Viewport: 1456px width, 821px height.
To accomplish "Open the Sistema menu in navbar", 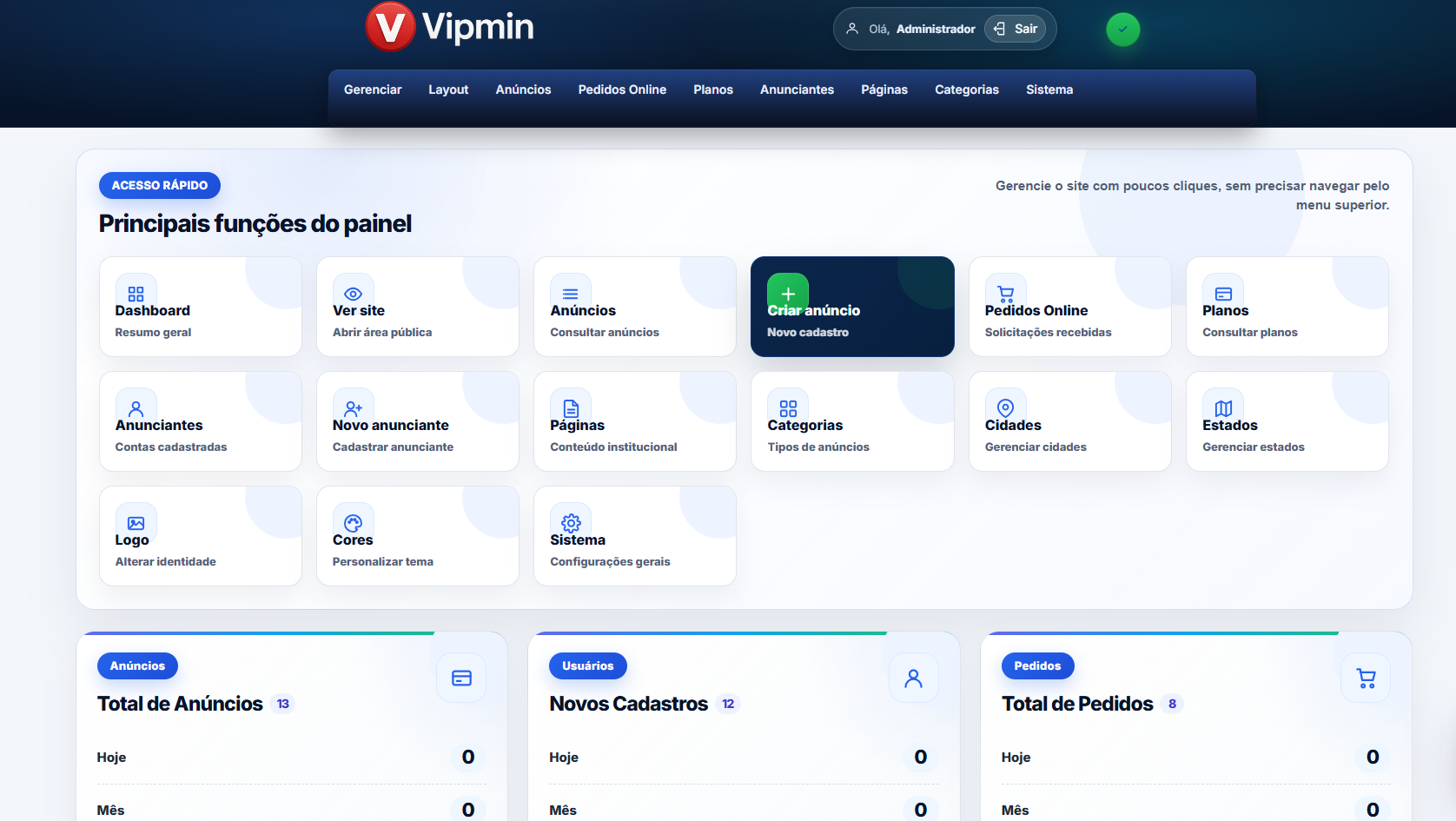I will [x=1049, y=89].
